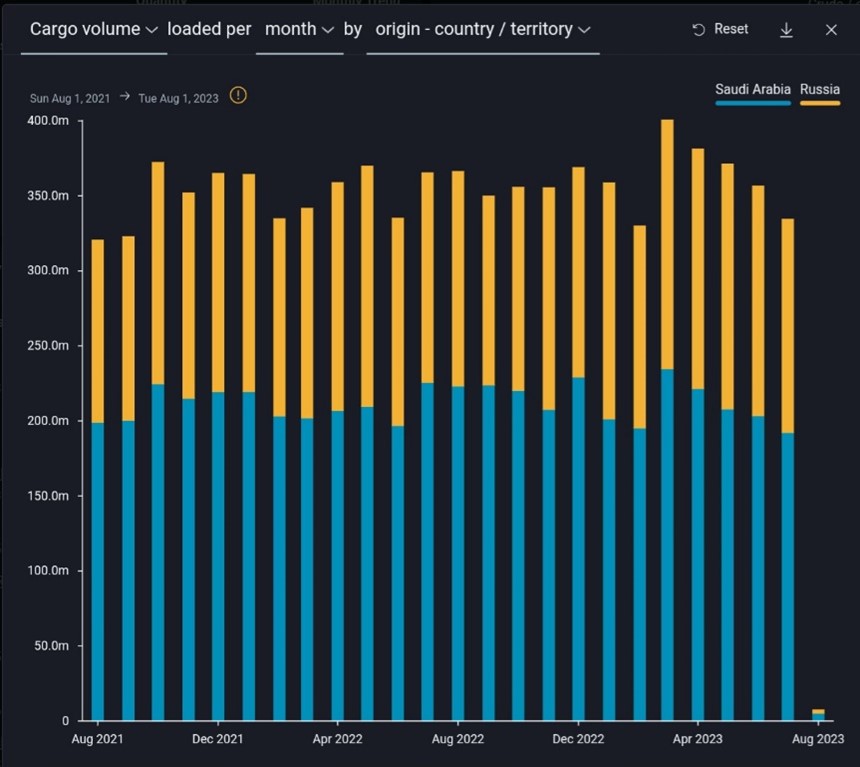Click the Reset button
The height and width of the screenshot is (767, 860).
pyautogui.click(x=720, y=29)
